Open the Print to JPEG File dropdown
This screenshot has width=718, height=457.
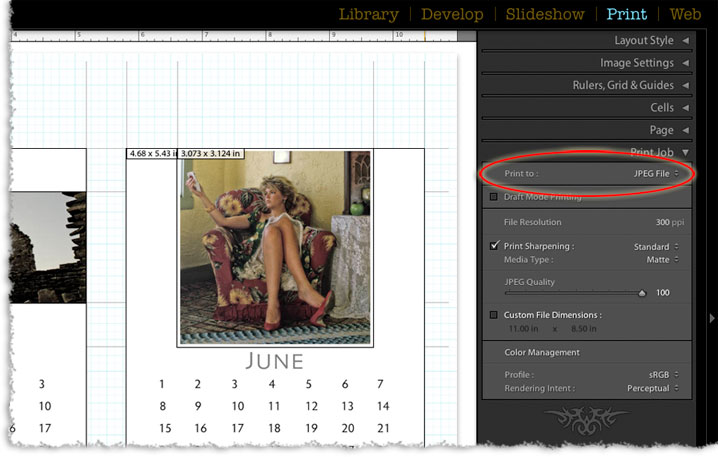click(x=656, y=174)
